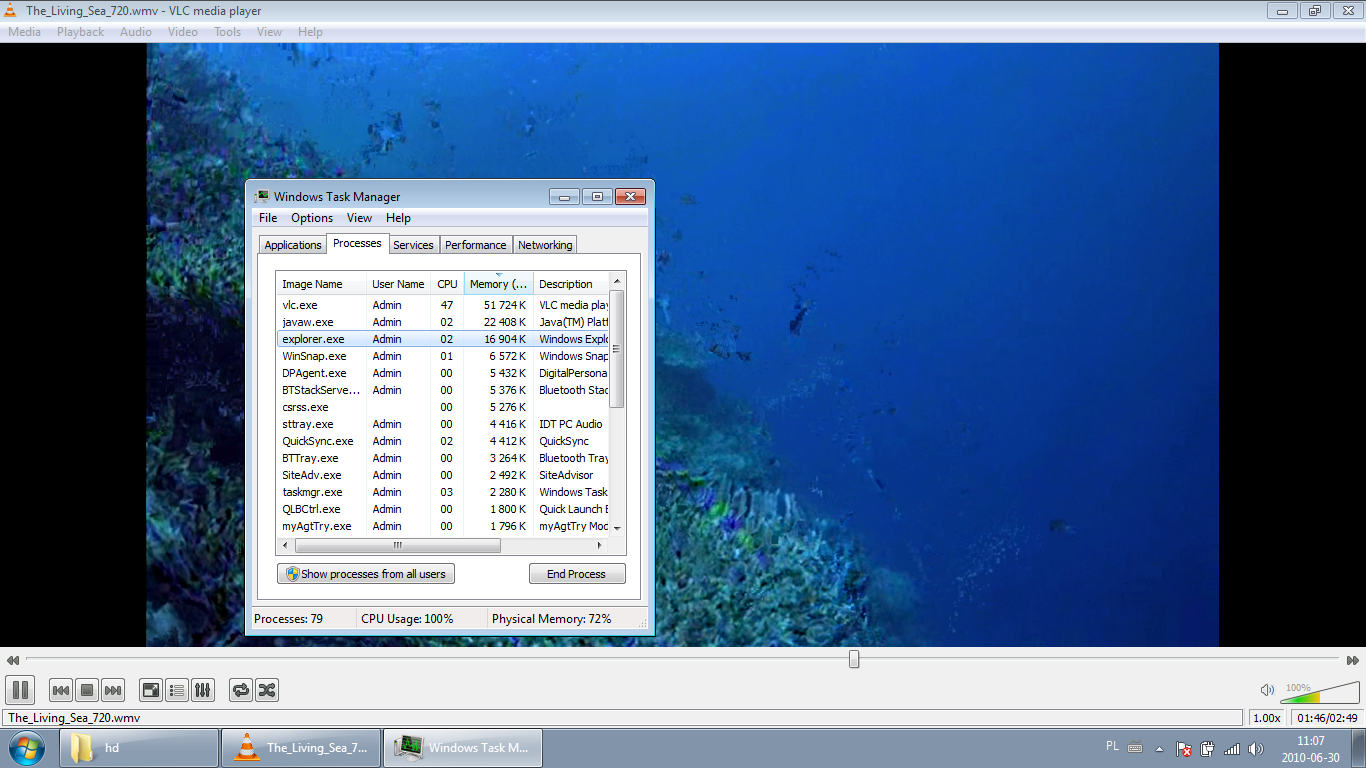Sort by Memory column header
This screenshot has width=1366, height=768.
pos(498,284)
